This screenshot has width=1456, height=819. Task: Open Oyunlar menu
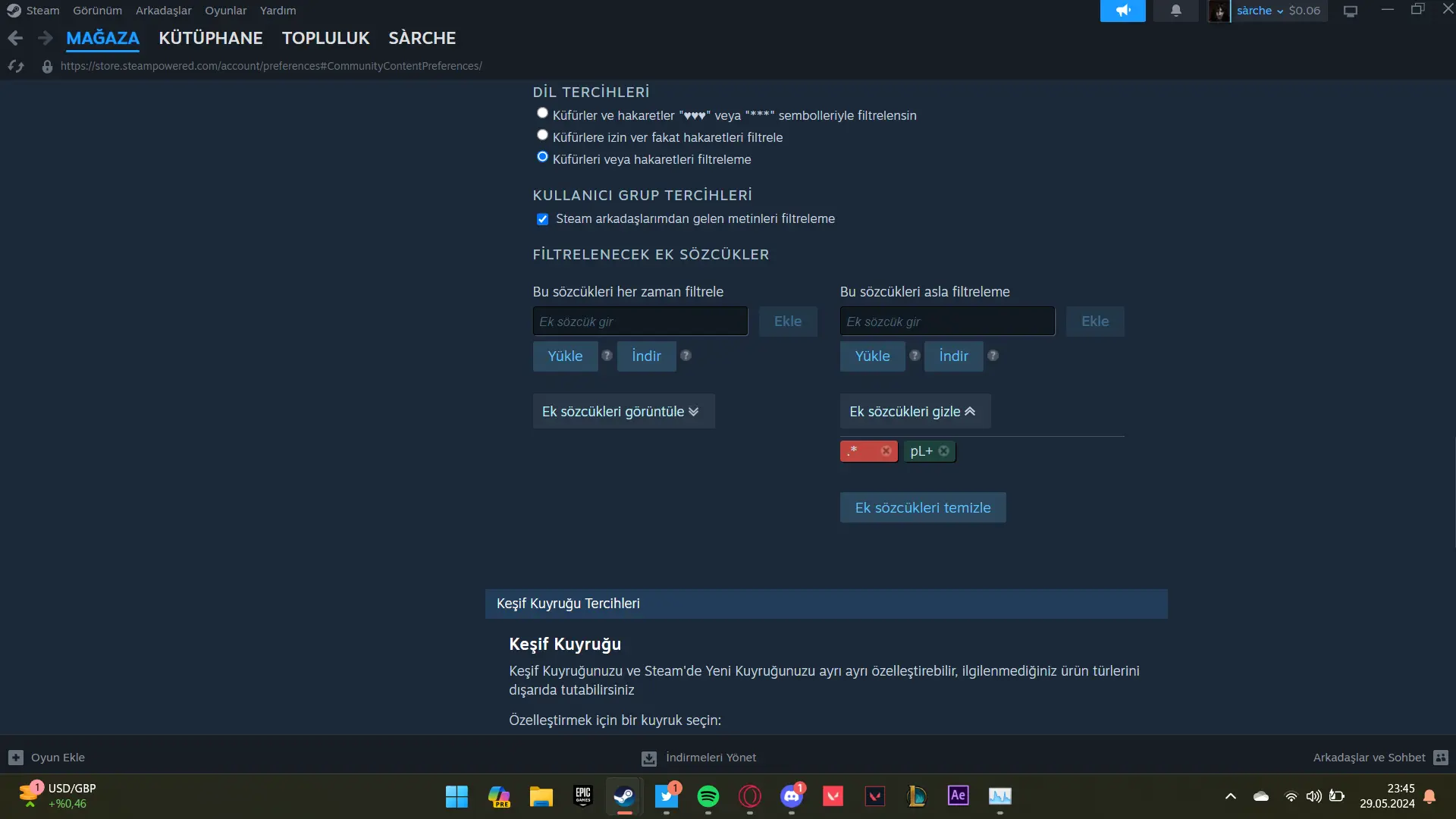point(225,11)
